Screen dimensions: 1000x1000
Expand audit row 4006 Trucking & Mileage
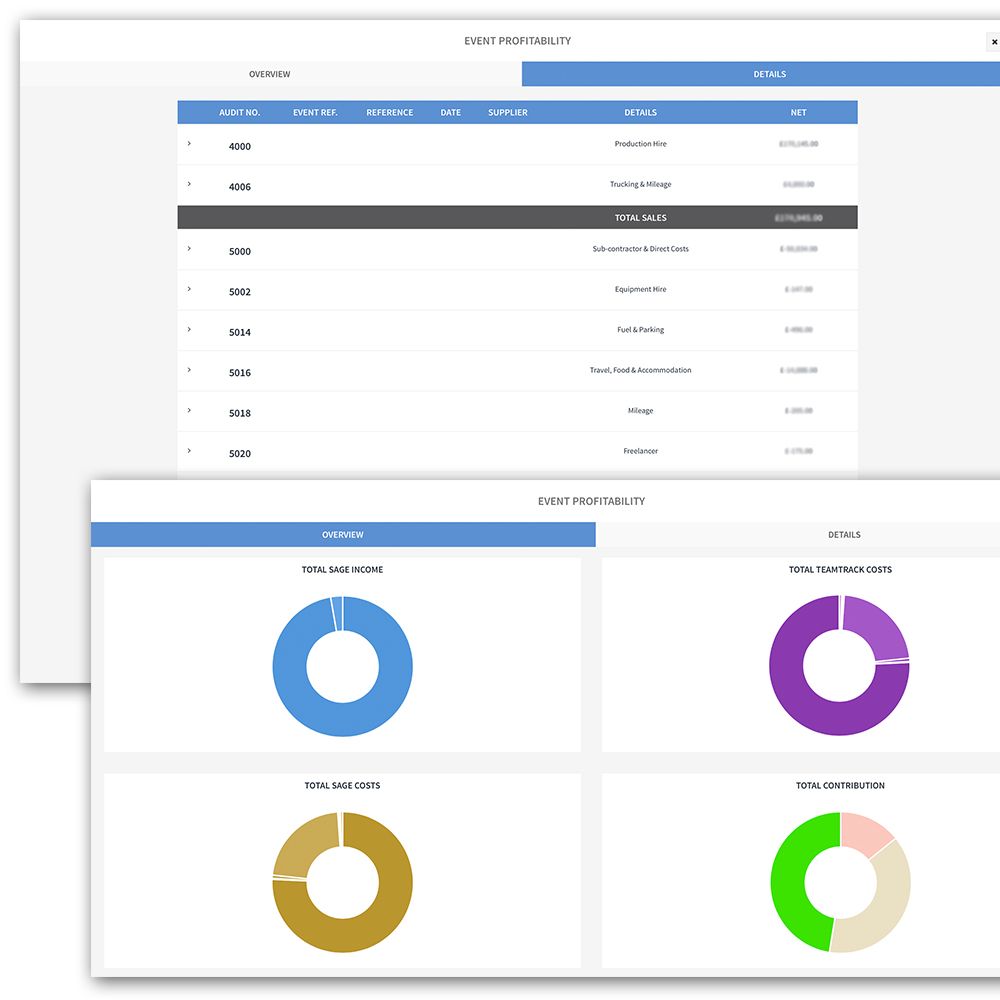tap(189, 184)
